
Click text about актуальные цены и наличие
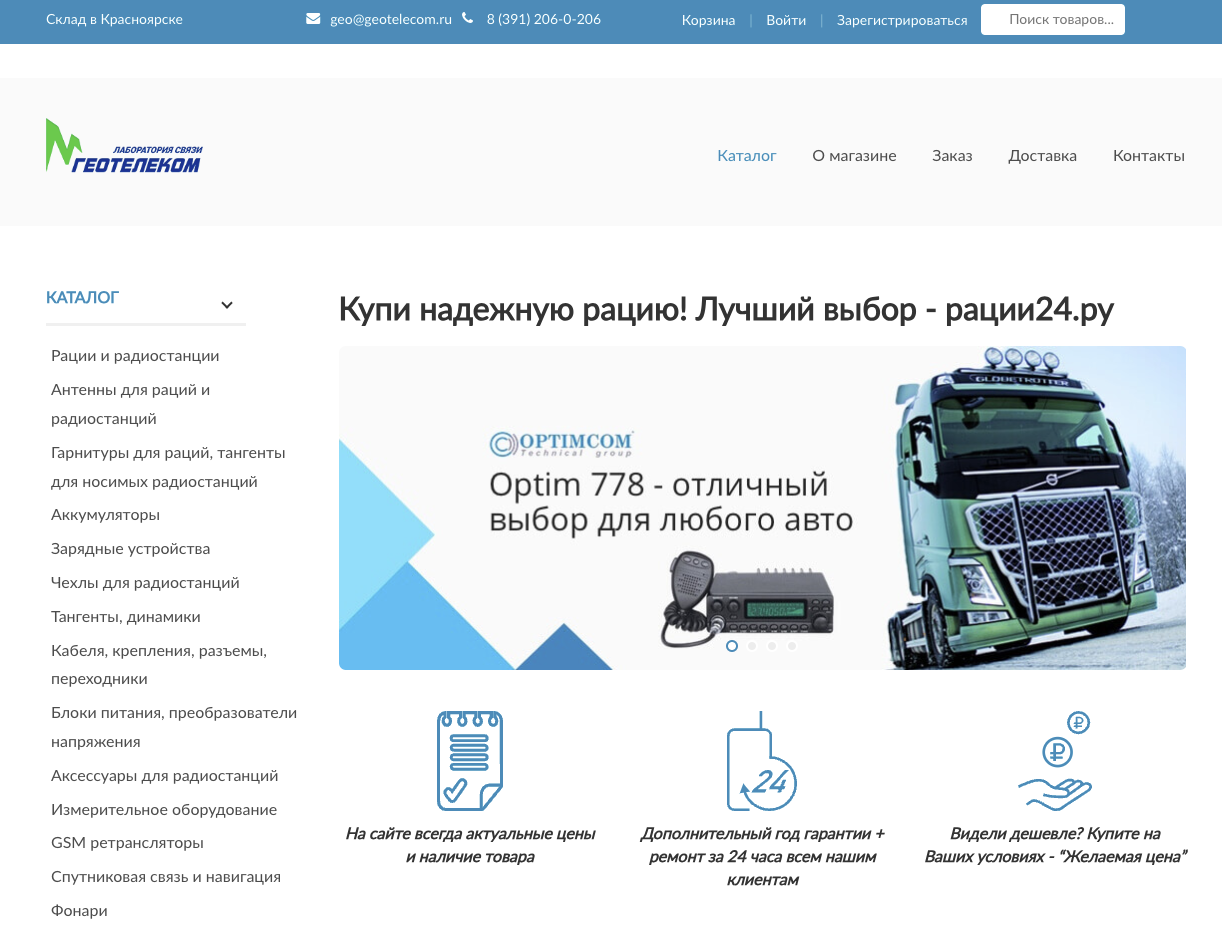click(x=470, y=845)
